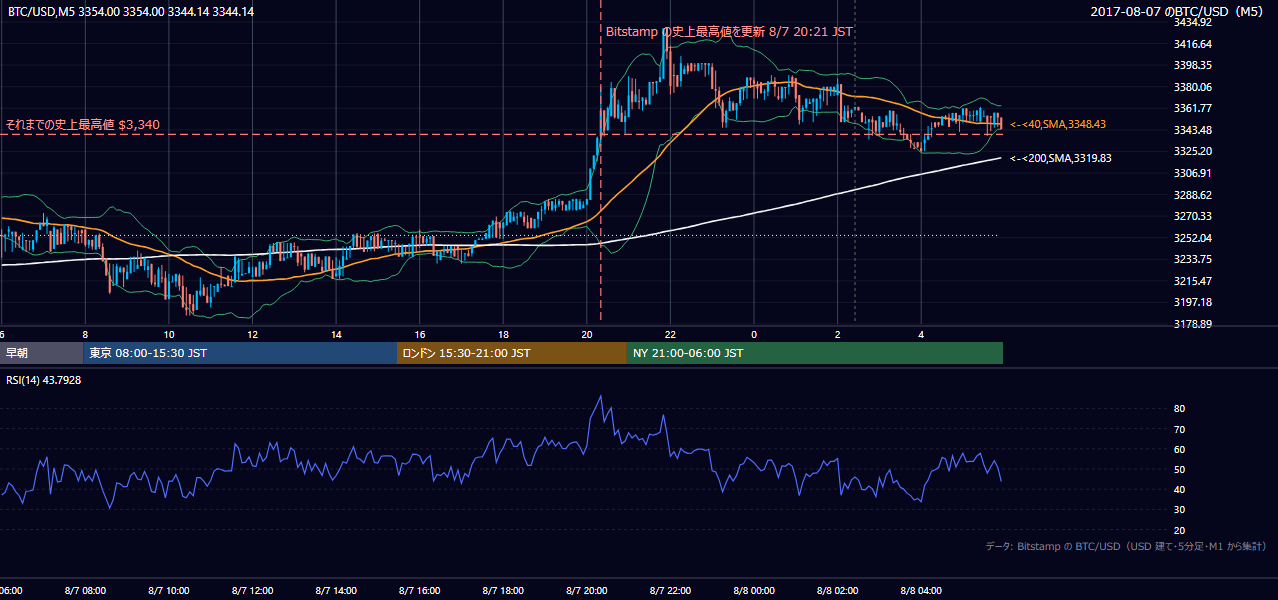Viewport: 1278px width, 600px height.
Task: Click price scale value 3434.92
Action: [x=1193, y=22]
